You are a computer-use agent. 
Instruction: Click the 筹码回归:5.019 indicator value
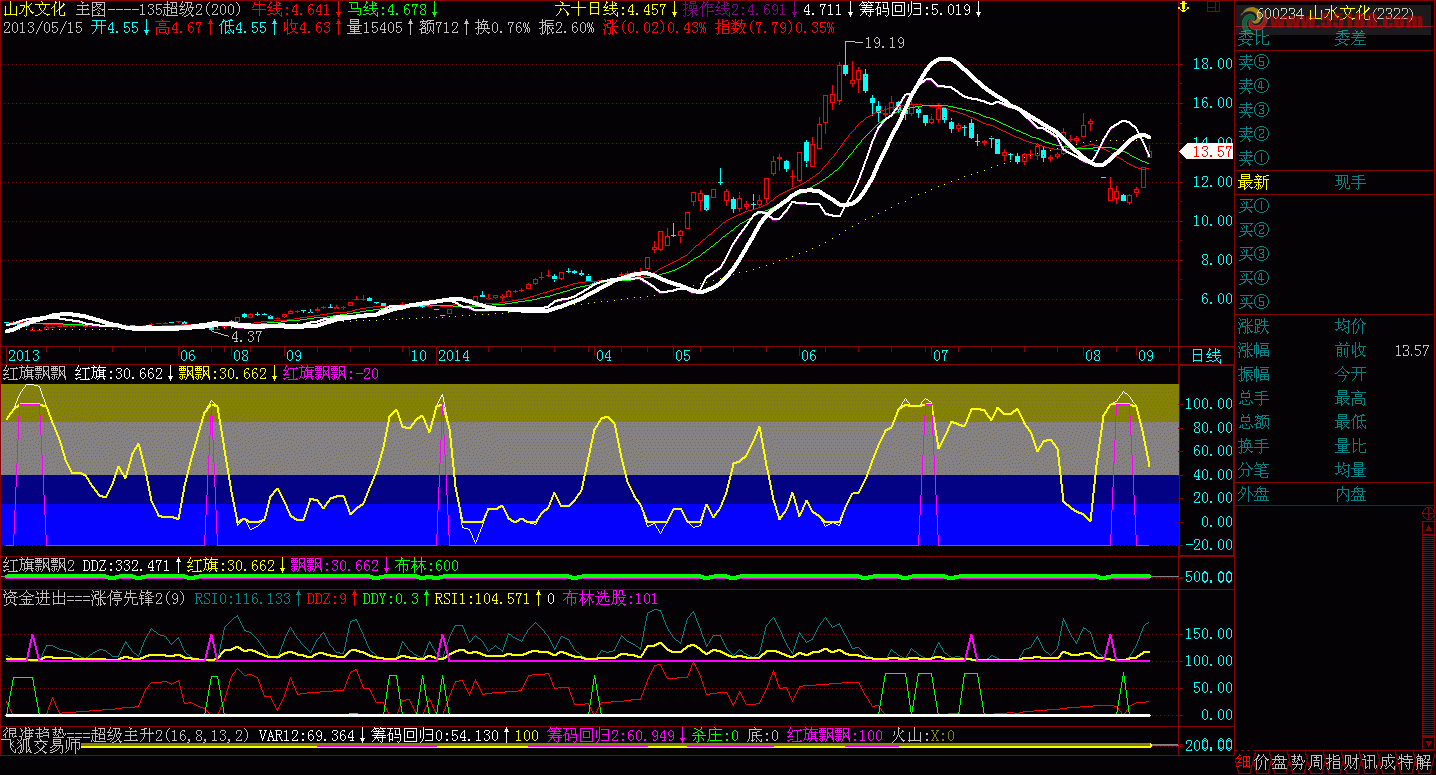tap(915, 9)
